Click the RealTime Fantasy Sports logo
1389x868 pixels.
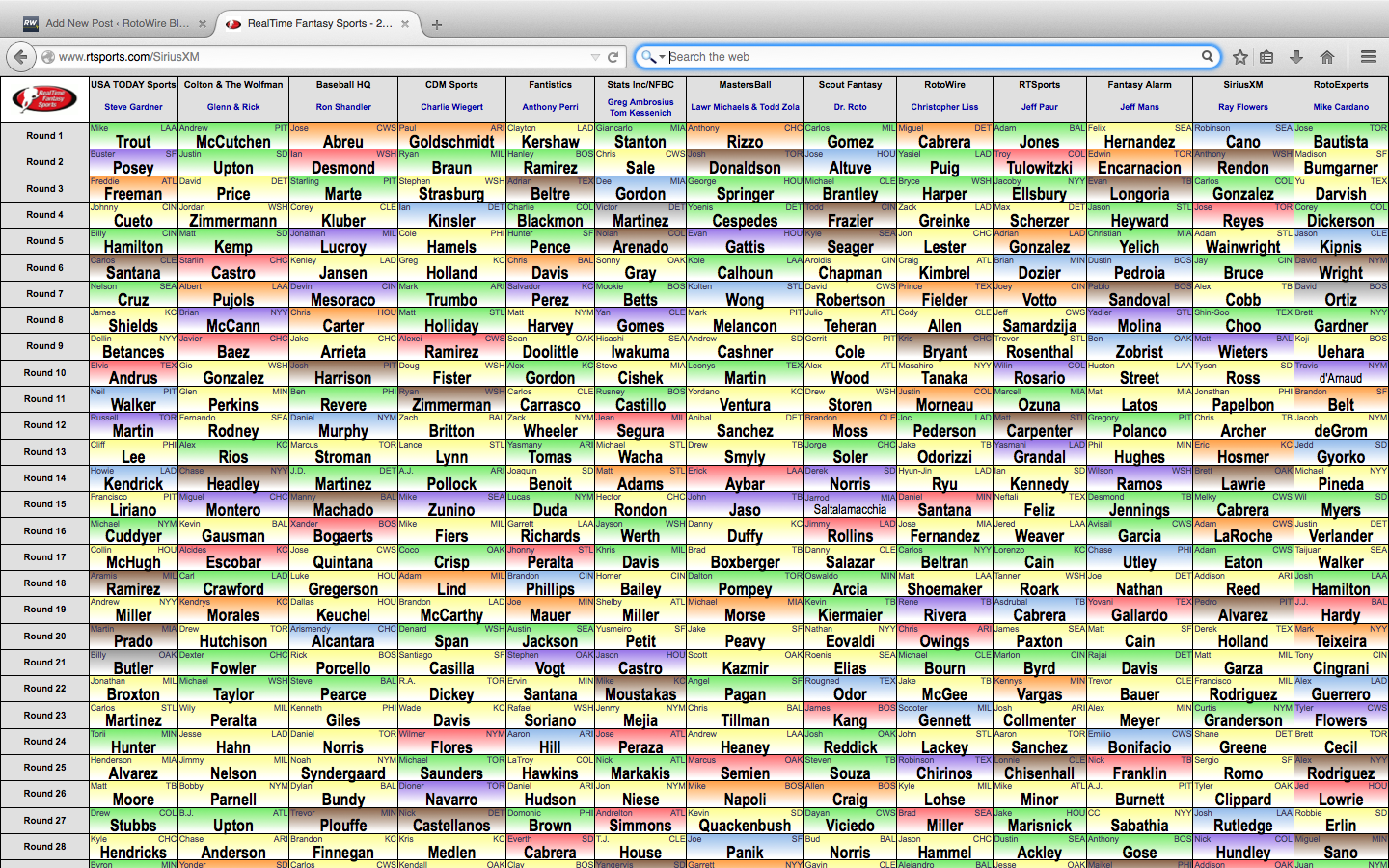pos(45,99)
